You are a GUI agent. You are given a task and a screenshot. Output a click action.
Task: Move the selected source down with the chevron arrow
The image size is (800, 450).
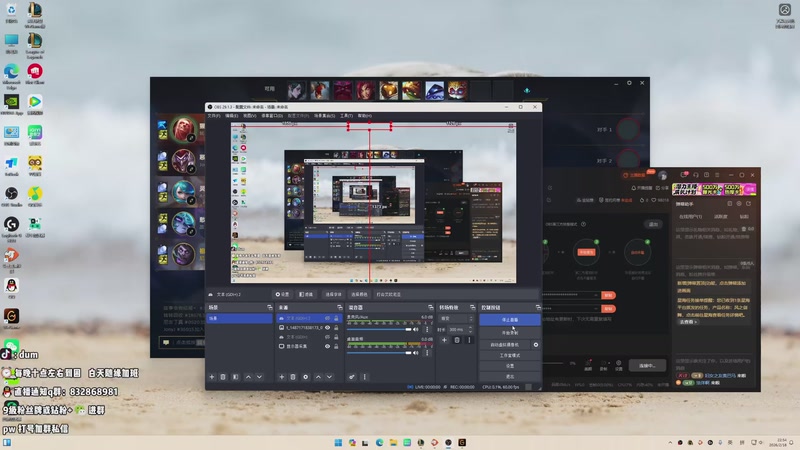pos(331,377)
